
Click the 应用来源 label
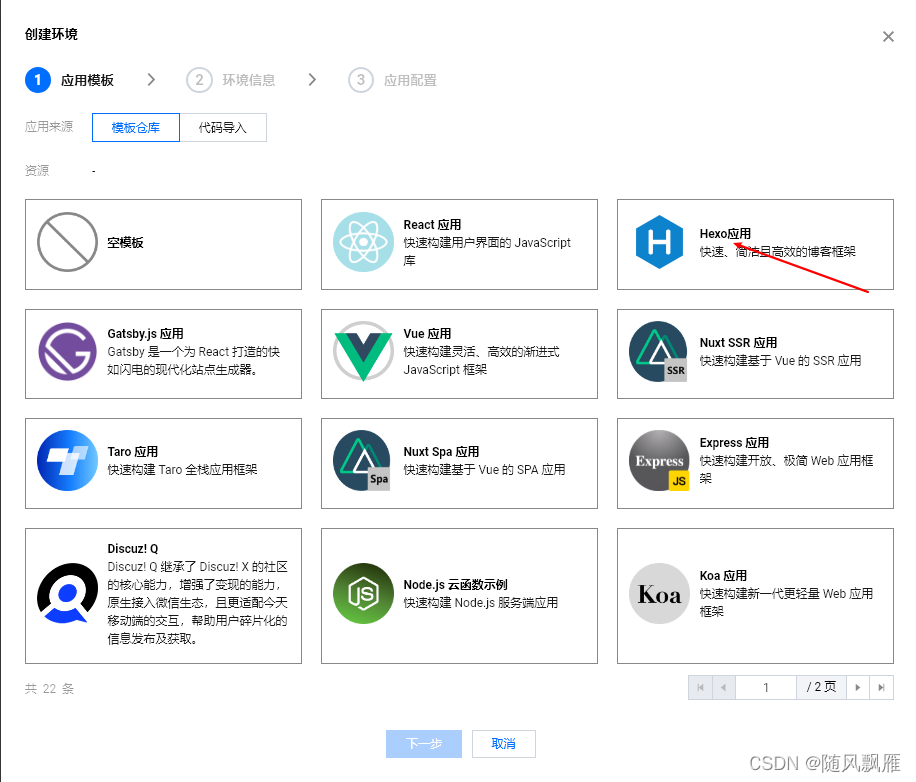tap(49, 127)
